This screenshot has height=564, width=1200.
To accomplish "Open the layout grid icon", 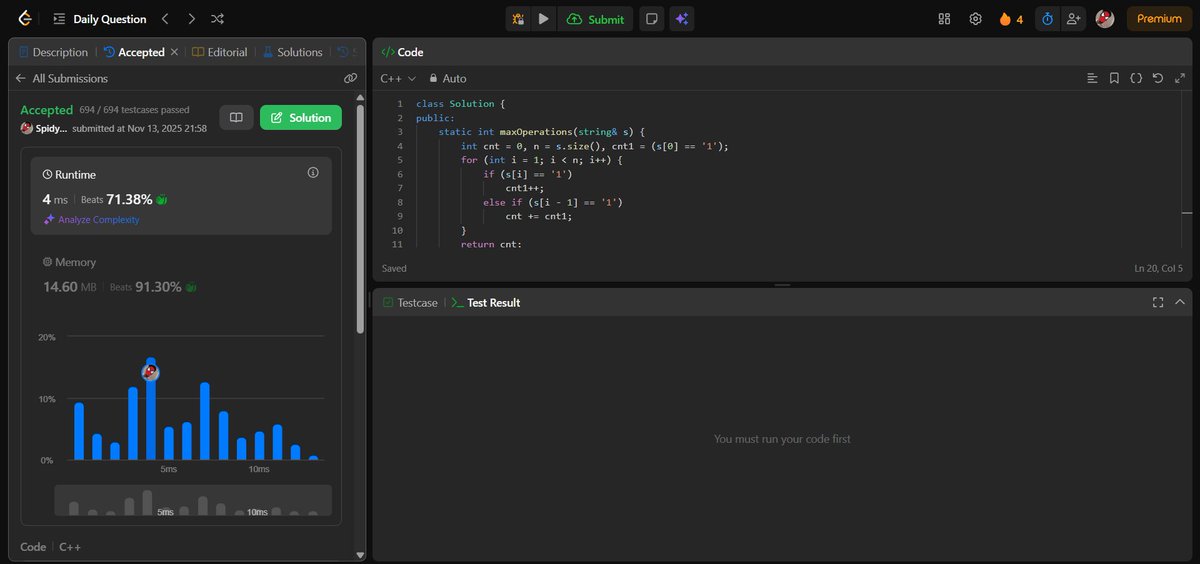I will pyautogui.click(x=944, y=19).
